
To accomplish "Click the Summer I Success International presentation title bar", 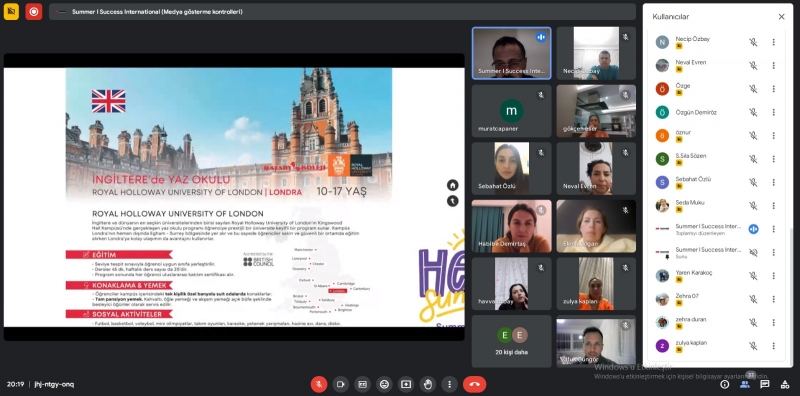I will pos(342,12).
